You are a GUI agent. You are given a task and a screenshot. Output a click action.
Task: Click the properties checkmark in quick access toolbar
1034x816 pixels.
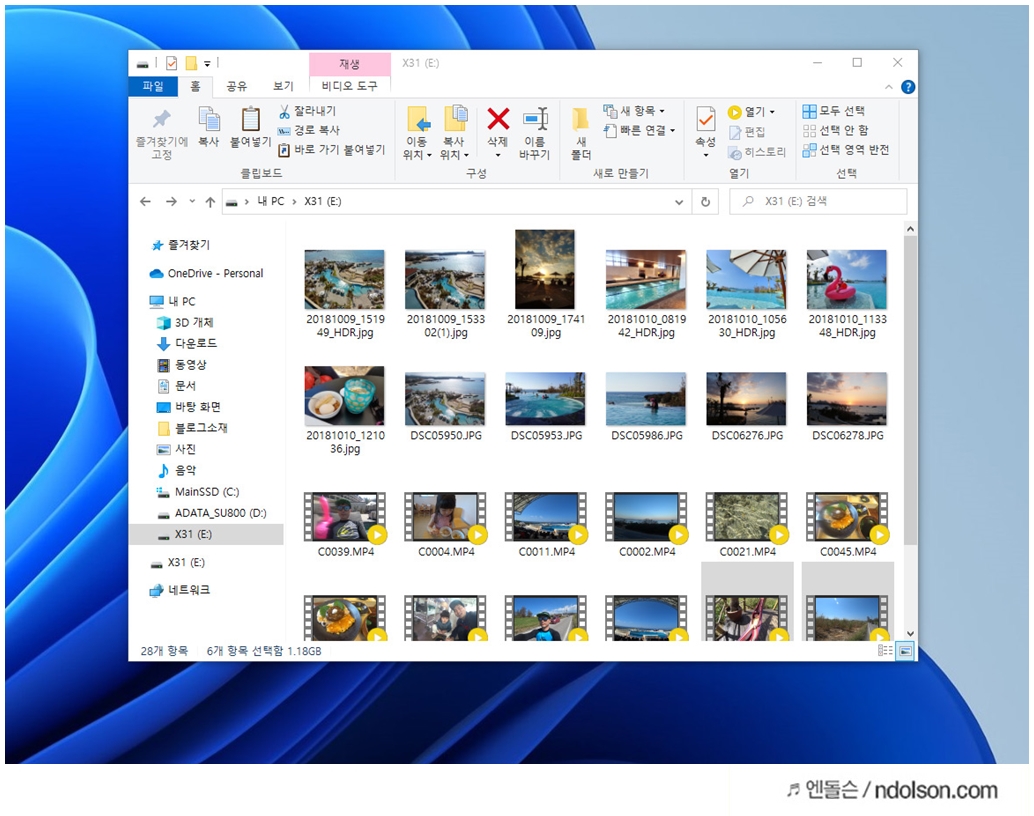[171, 63]
